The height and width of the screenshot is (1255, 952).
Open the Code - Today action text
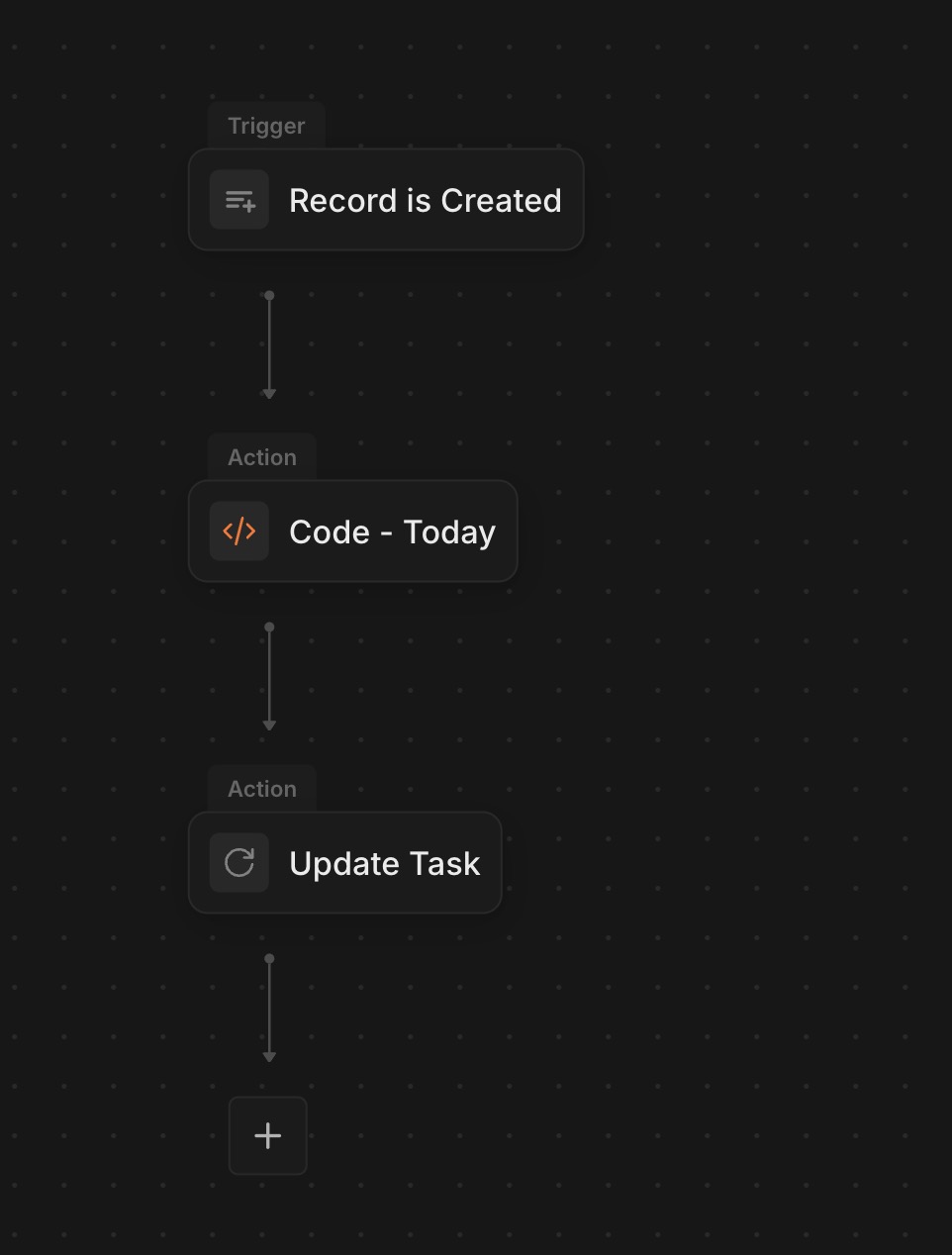coord(392,531)
